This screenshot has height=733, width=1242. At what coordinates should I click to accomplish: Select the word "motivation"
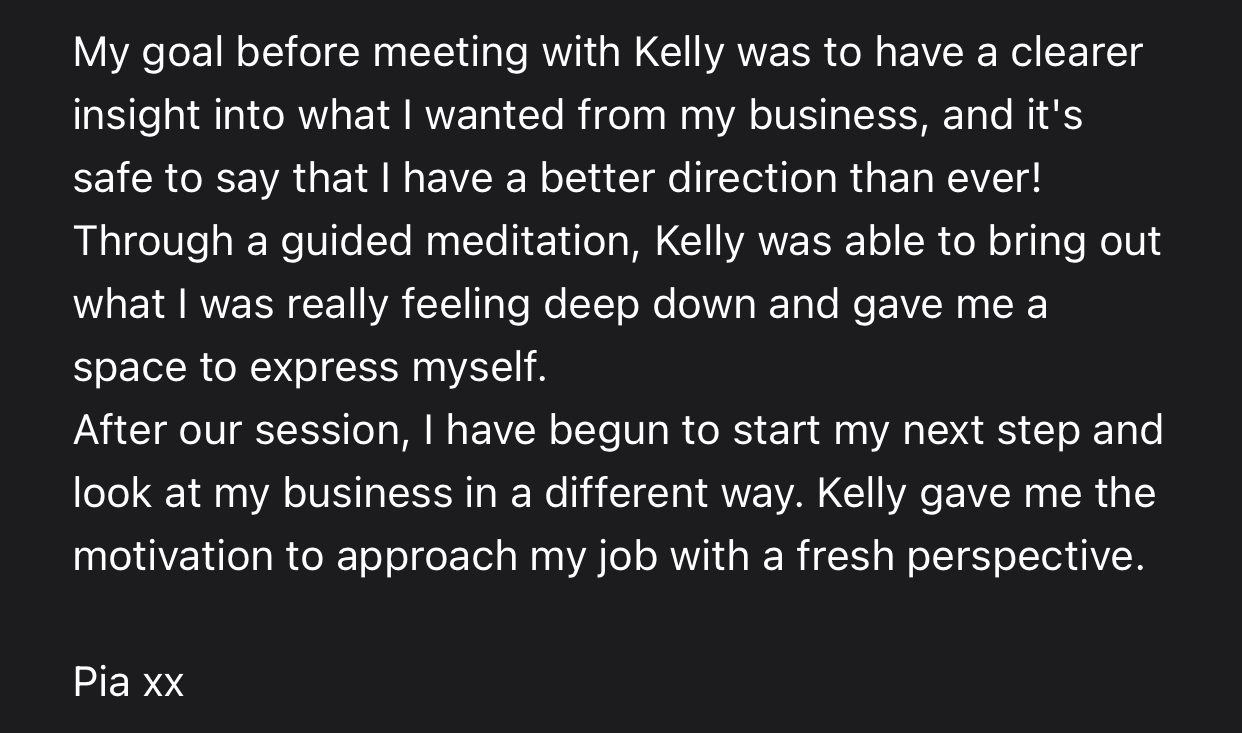173,556
